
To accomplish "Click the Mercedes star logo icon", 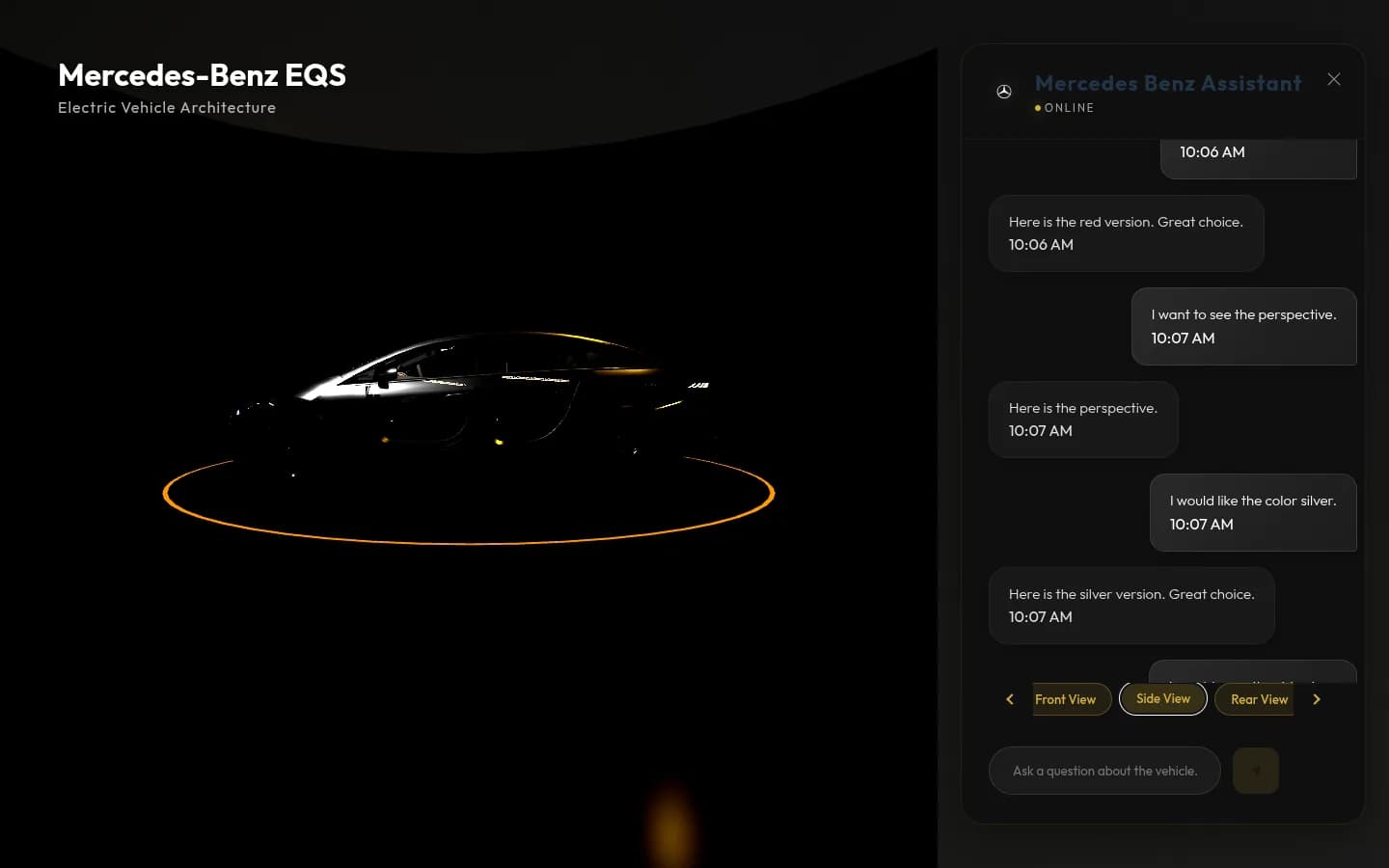I will (x=1004, y=92).
